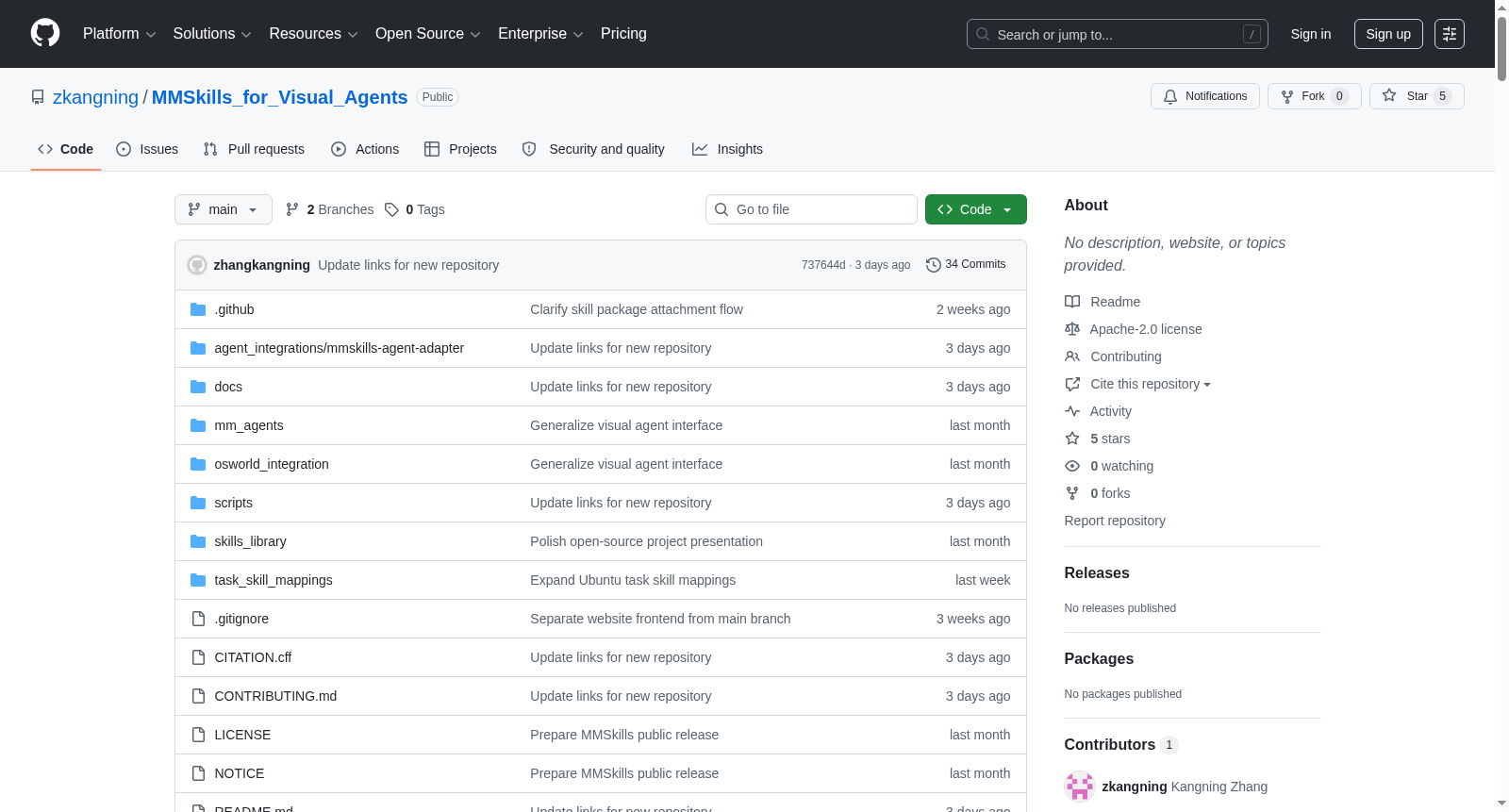Open the agent_integrations/mmskills-agent-adapter folder
1509x812 pixels.
coord(340,348)
